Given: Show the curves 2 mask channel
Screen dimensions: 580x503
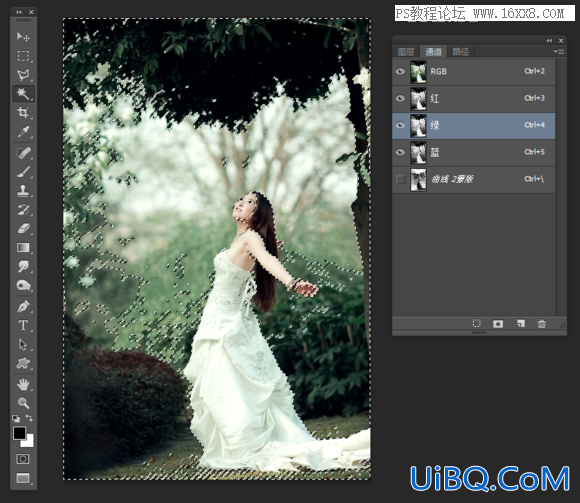Looking at the screenshot, I should coord(400,180).
